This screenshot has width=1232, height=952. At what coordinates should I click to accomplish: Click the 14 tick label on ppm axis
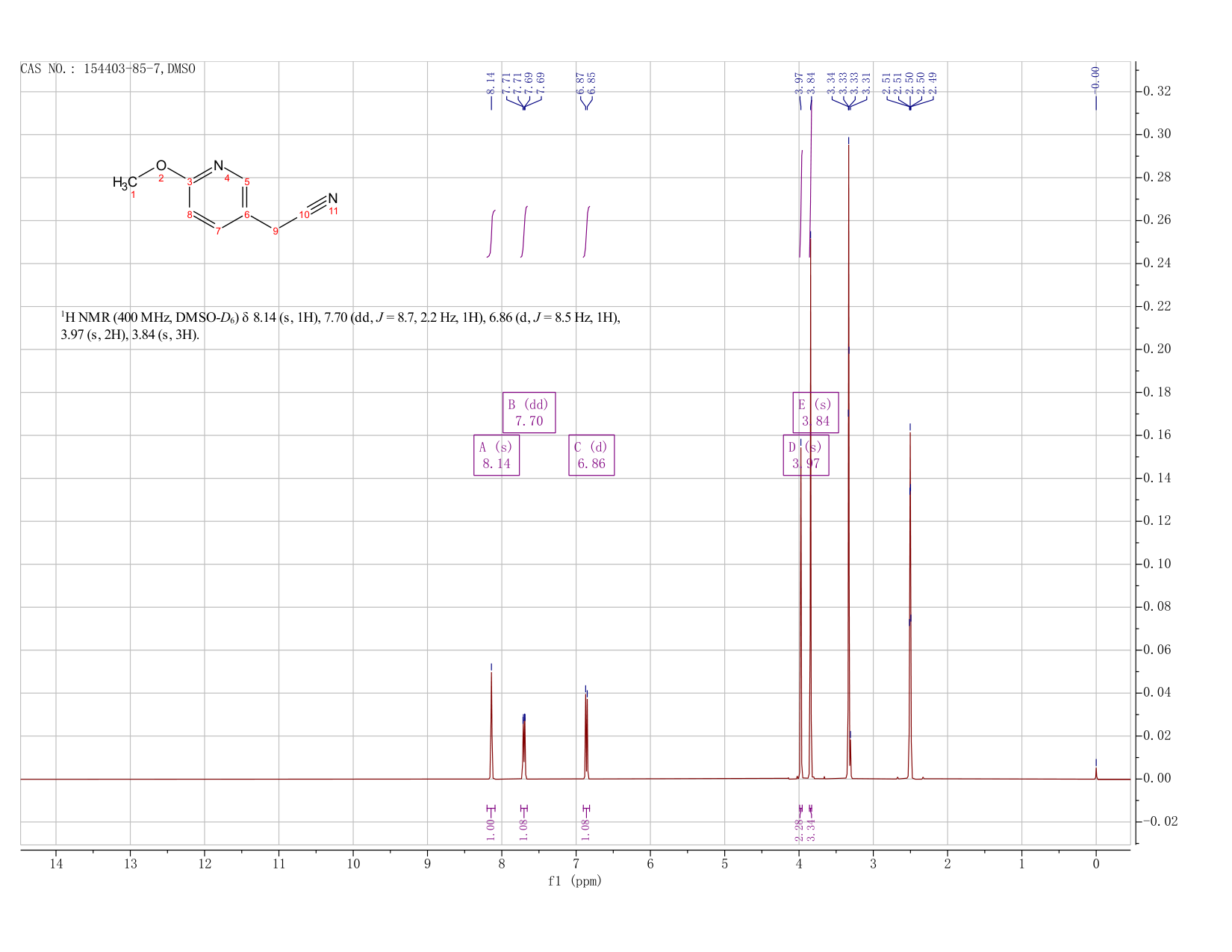tap(56, 864)
